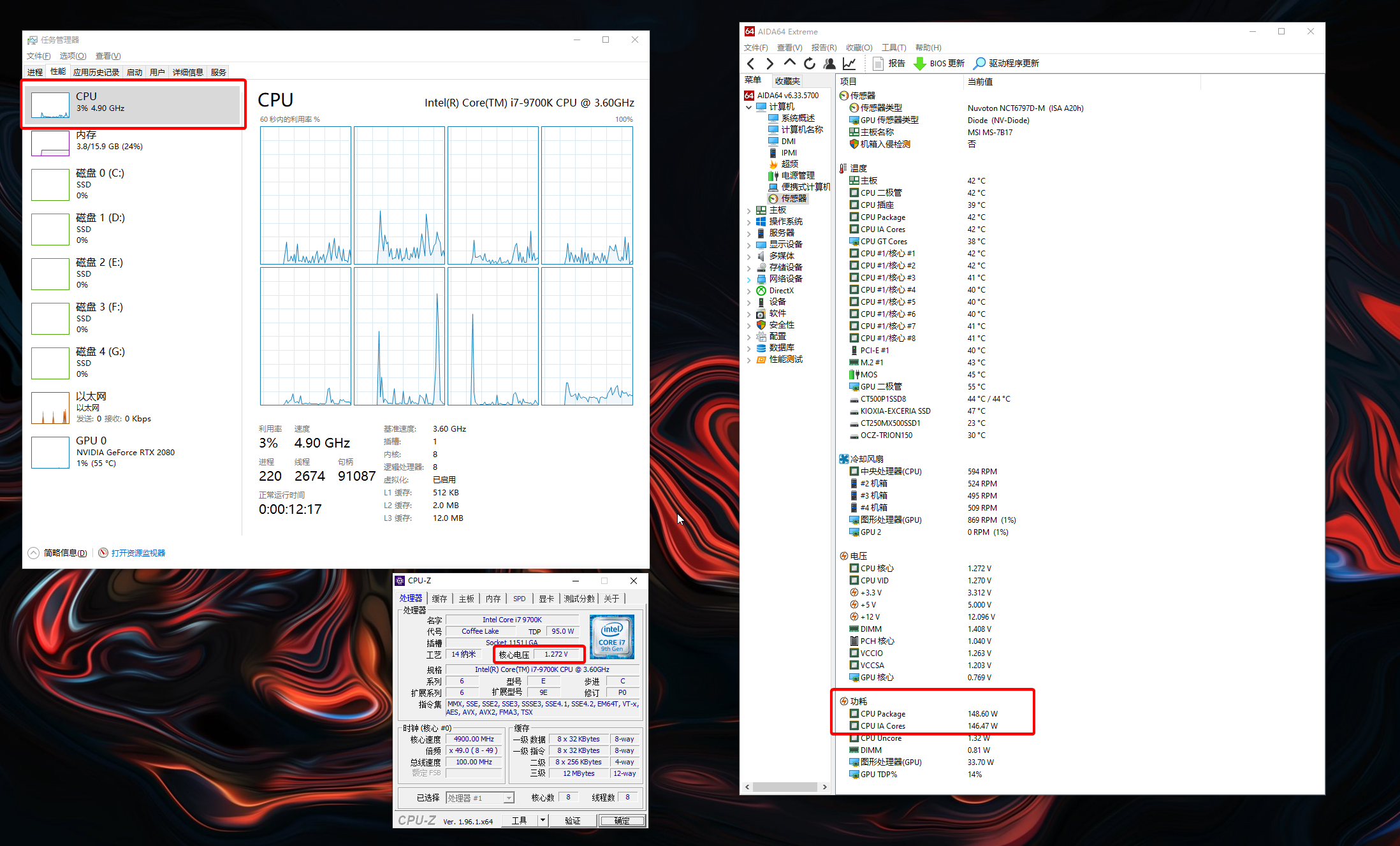Open the 工具(T) menu in AIDA64
This screenshot has width=1400, height=846.
[893, 47]
